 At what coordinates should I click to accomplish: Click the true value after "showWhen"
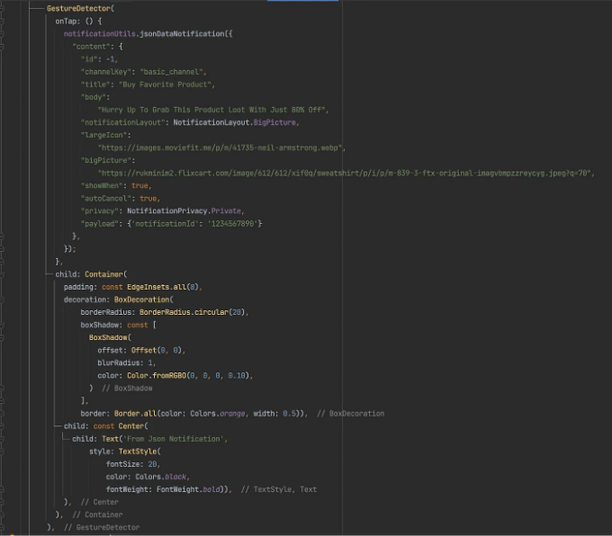(139, 186)
